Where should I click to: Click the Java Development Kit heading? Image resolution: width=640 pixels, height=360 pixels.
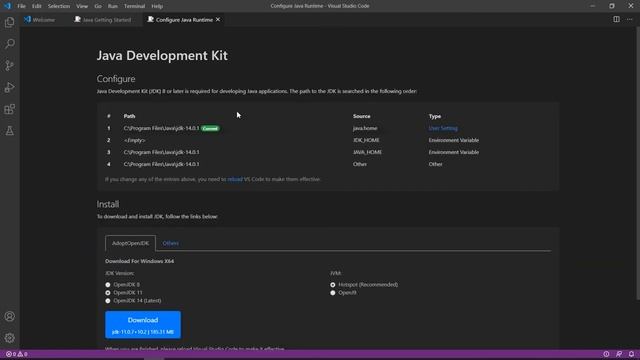162,56
